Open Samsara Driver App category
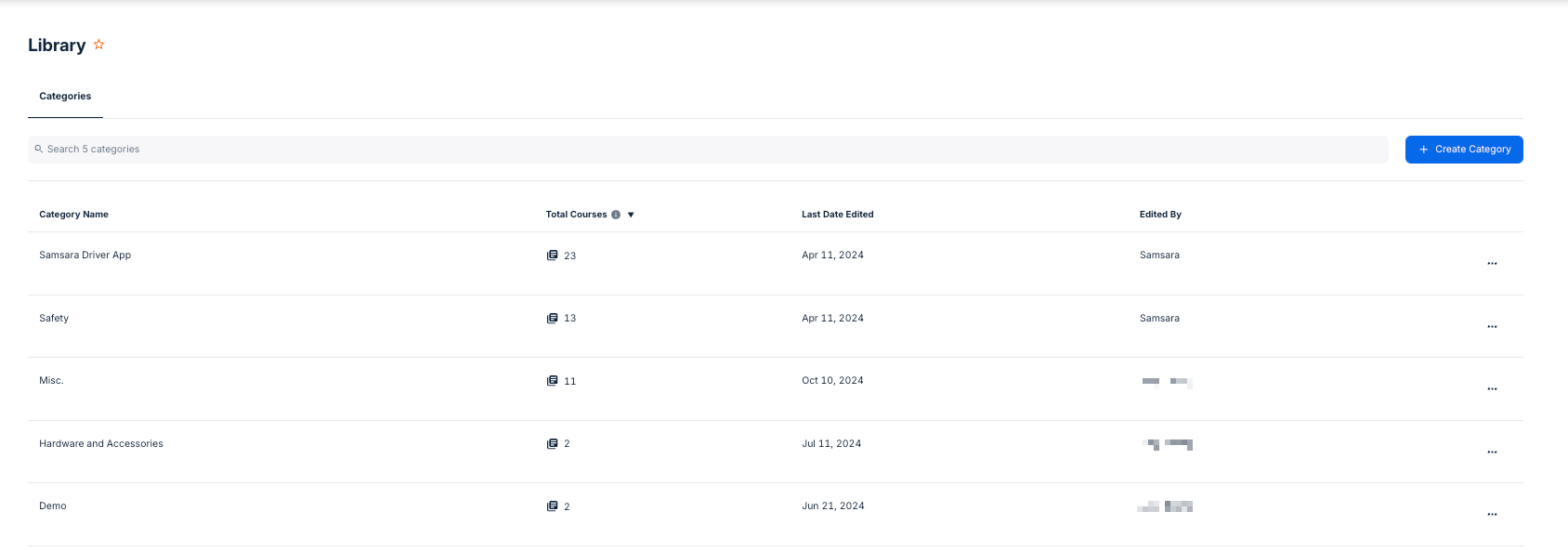This screenshot has height=551, width=1568. pos(85,255)
